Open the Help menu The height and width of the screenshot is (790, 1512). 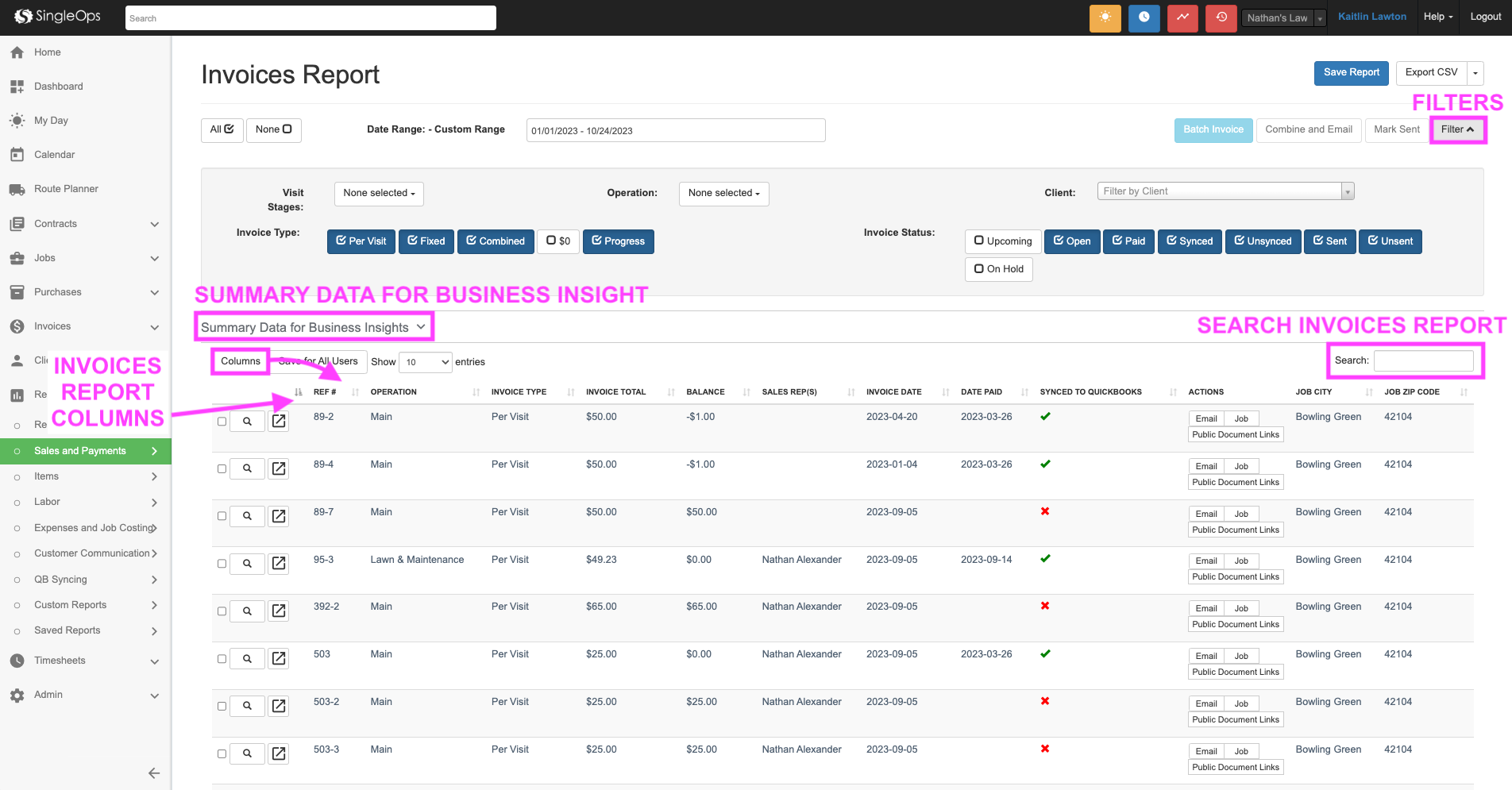tap(1437, 17)
